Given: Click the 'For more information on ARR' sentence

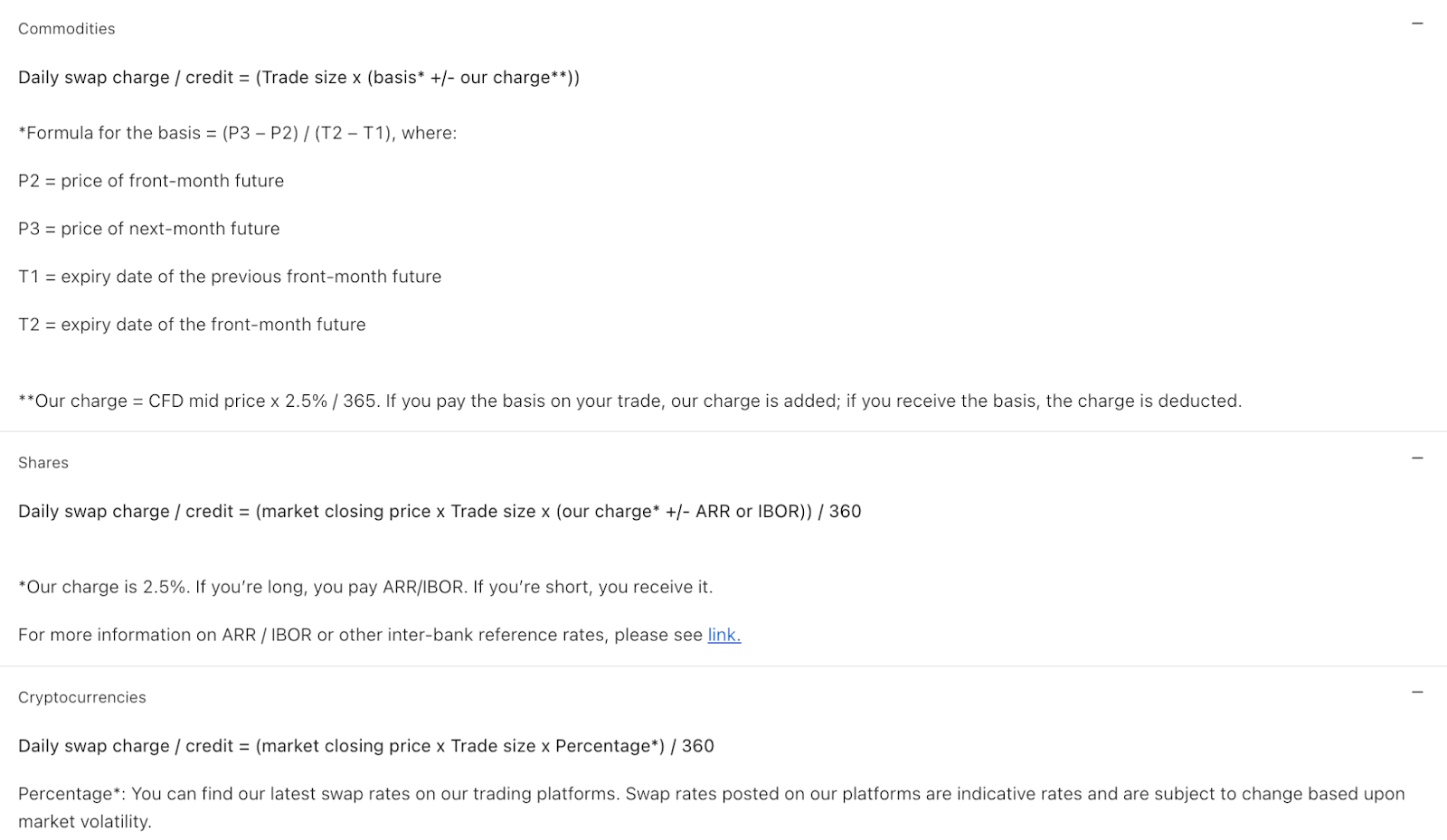Looking at the screenshot, I should 380,635.
